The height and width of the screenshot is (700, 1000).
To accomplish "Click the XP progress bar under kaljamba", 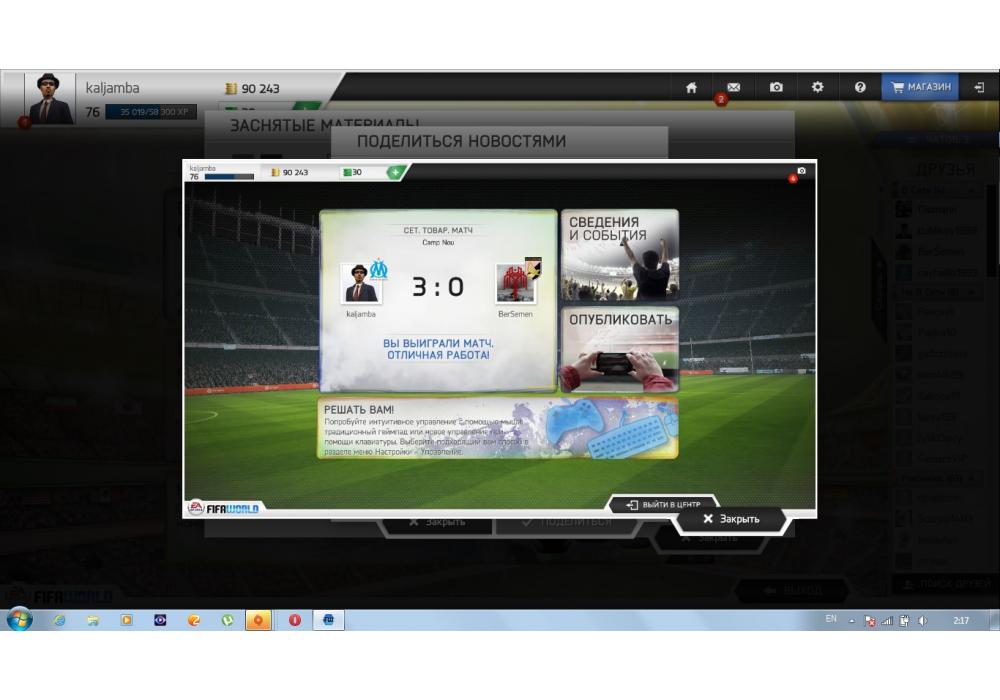I will [151, 112].
